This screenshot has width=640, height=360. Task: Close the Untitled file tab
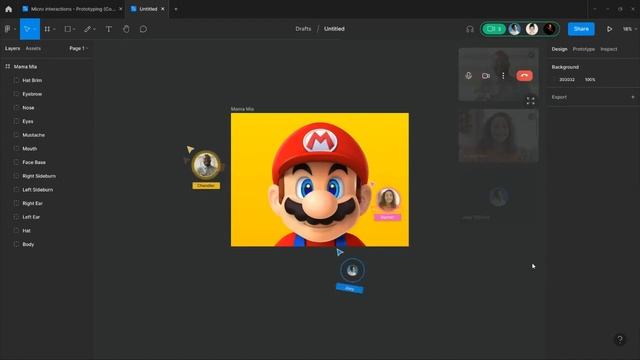(x=162, y=9)
